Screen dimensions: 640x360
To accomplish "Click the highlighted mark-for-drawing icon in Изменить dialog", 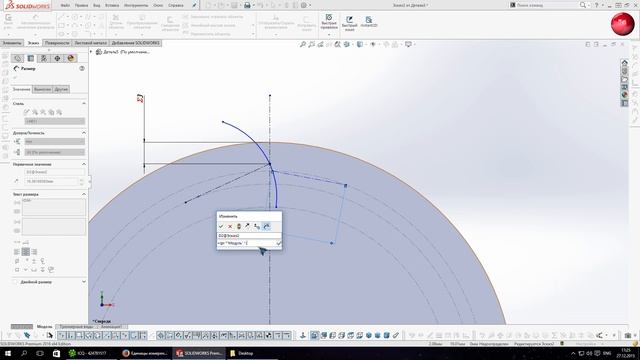I will [x=266, y=226].
